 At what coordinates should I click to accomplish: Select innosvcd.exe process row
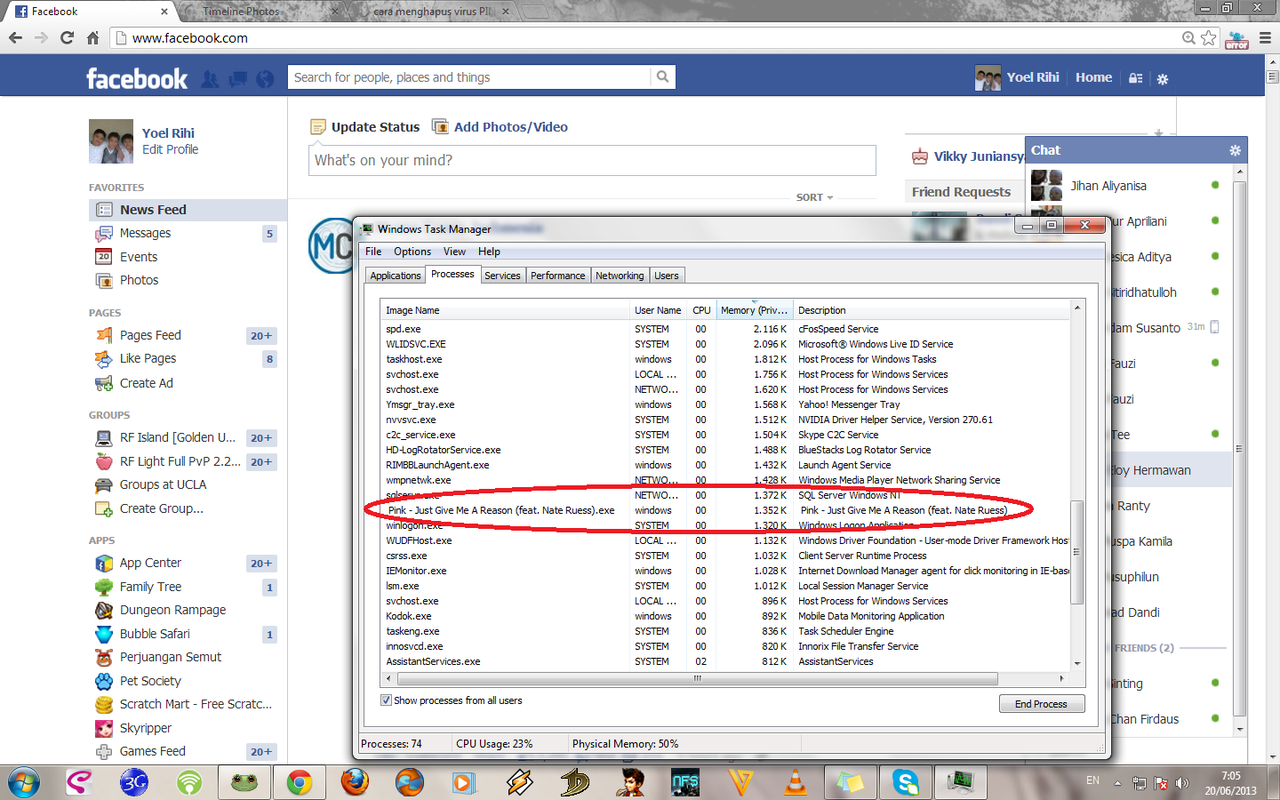click(727, 646)
